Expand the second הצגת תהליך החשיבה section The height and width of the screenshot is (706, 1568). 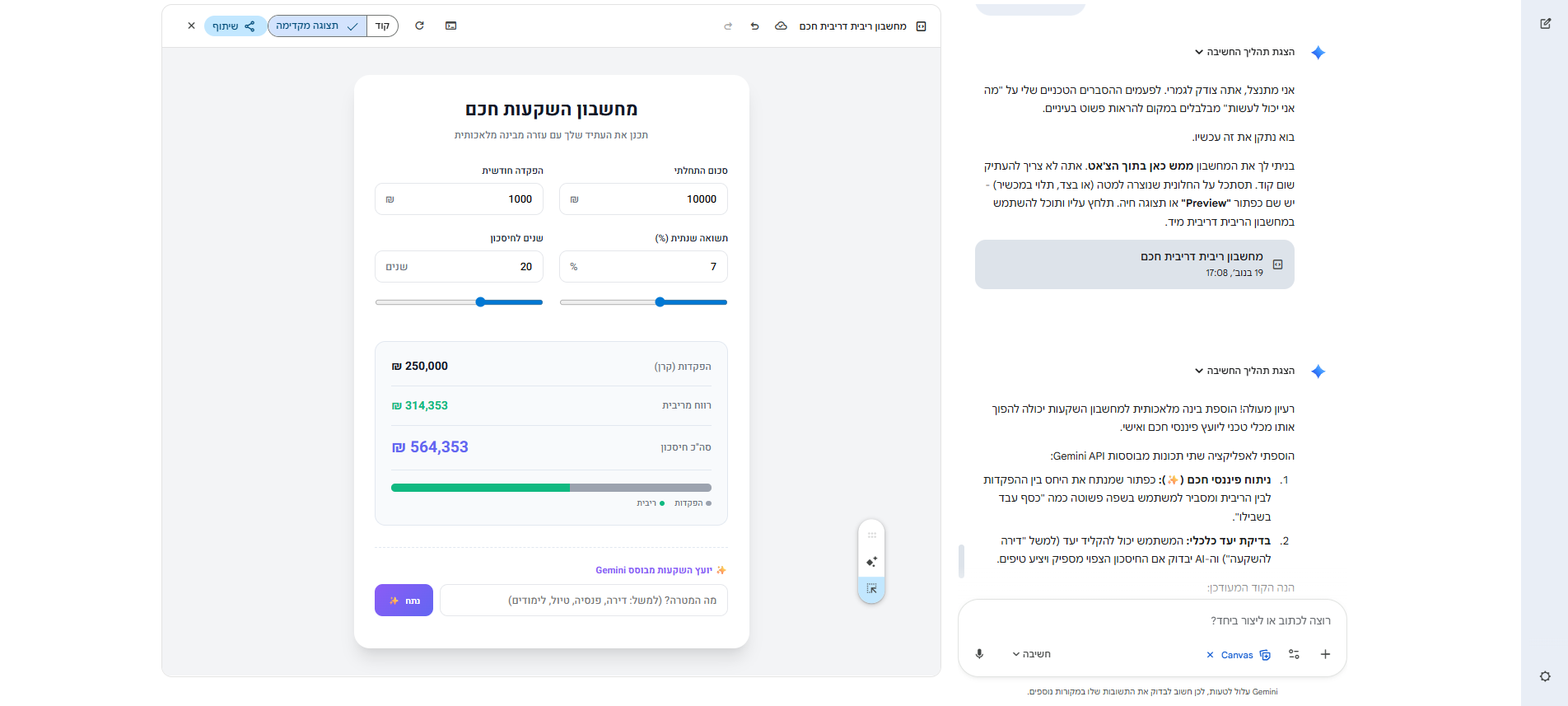point(1244,371)
